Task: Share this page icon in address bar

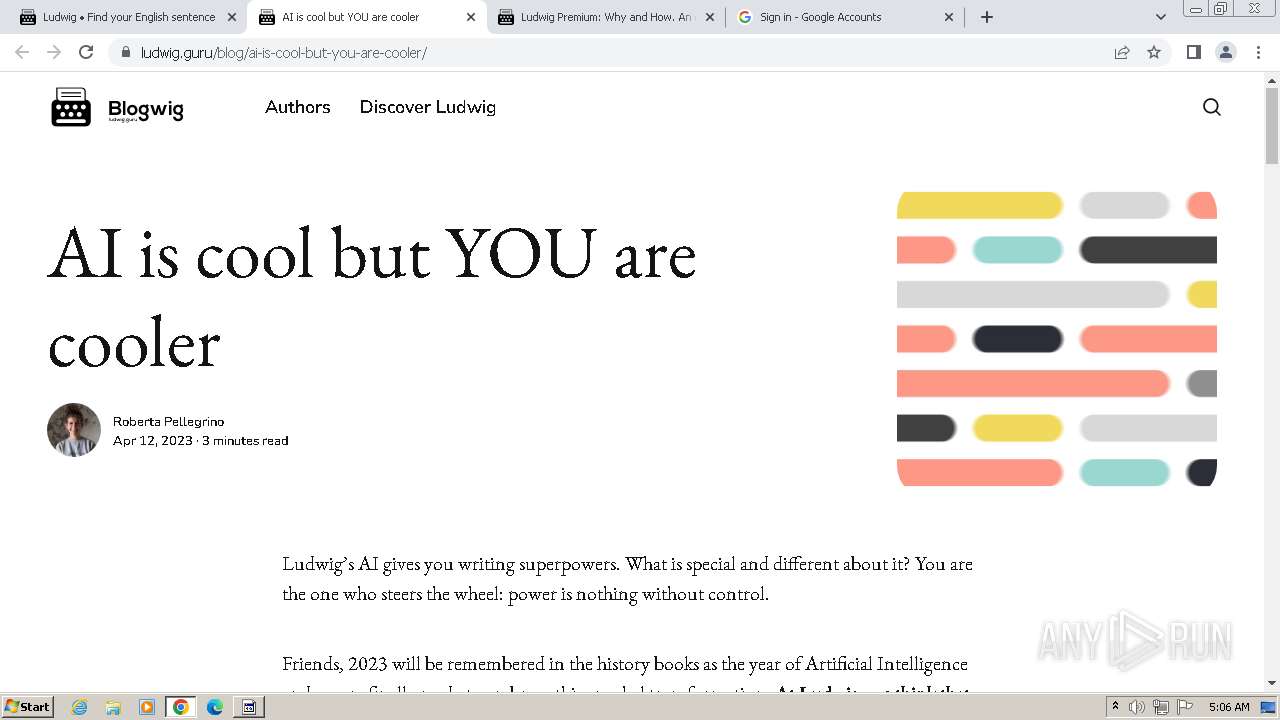Action: (1122, 52)
